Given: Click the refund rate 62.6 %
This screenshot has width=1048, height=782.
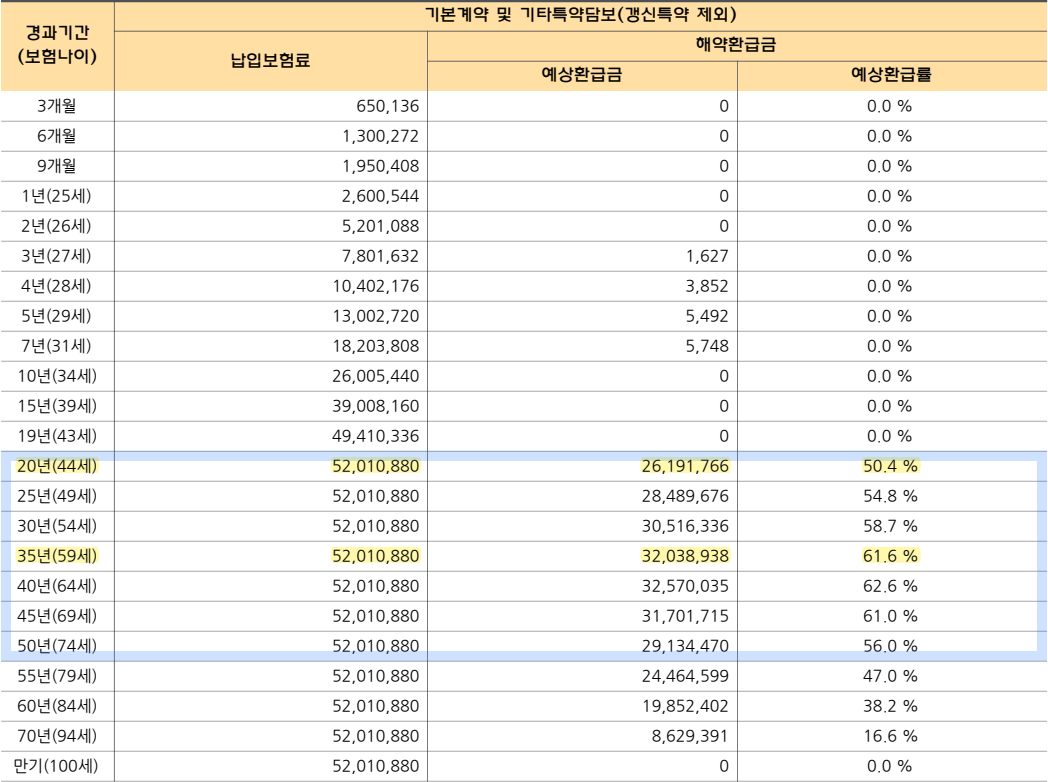Looking at the screenshot, I should tap(890, 587).
